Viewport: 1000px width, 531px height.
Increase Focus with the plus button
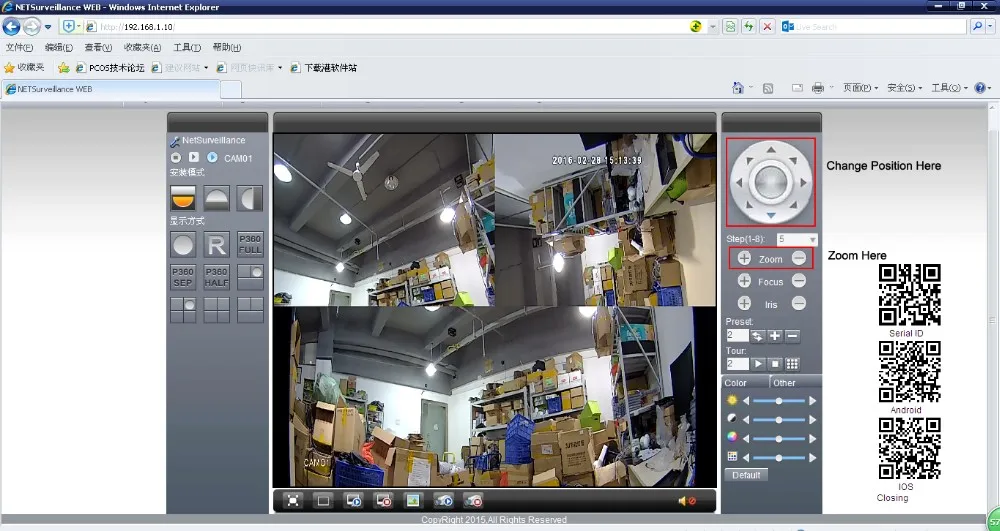pos(744,281)
